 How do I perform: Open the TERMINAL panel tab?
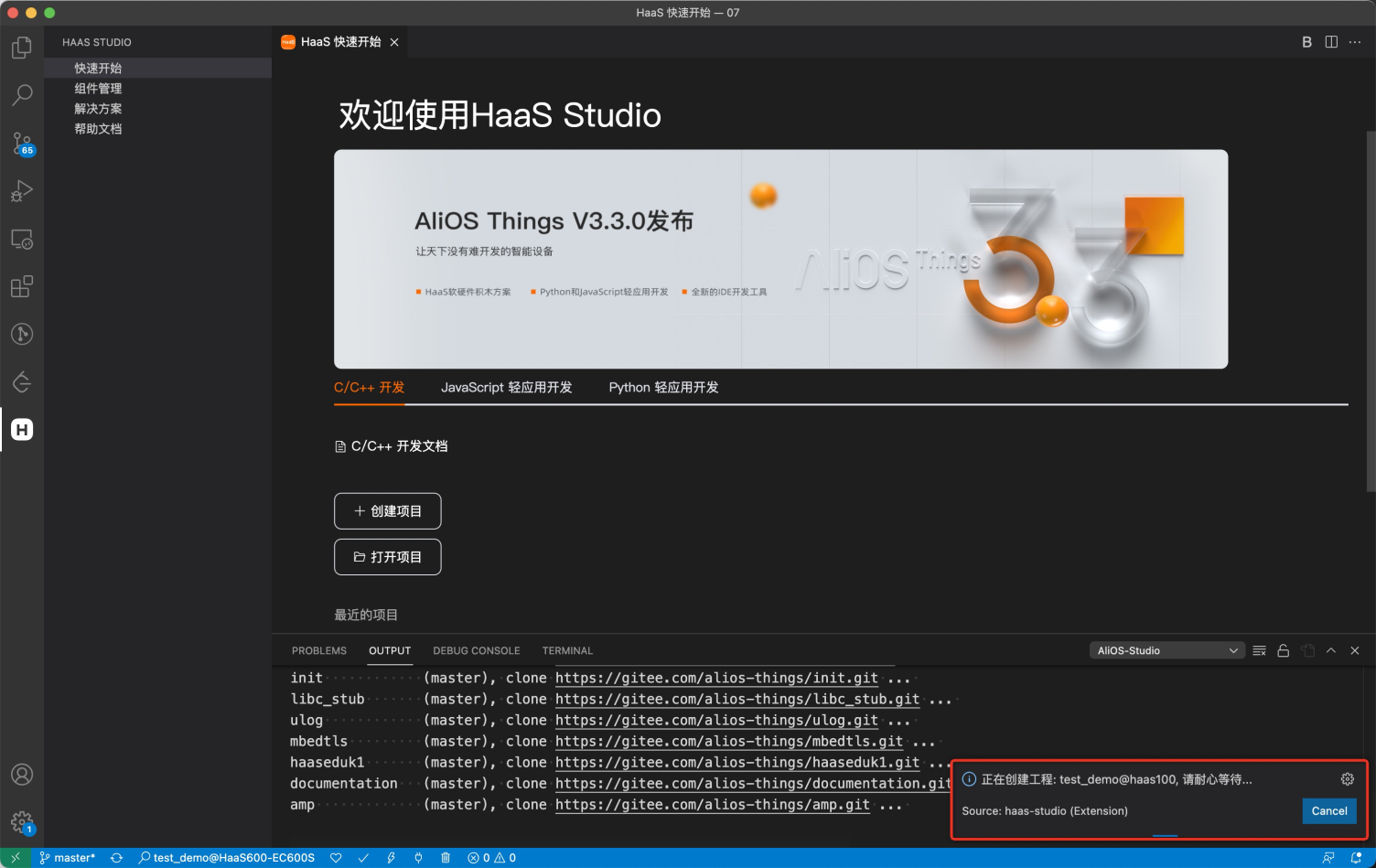pyautogui.click(x=567, y=650)
